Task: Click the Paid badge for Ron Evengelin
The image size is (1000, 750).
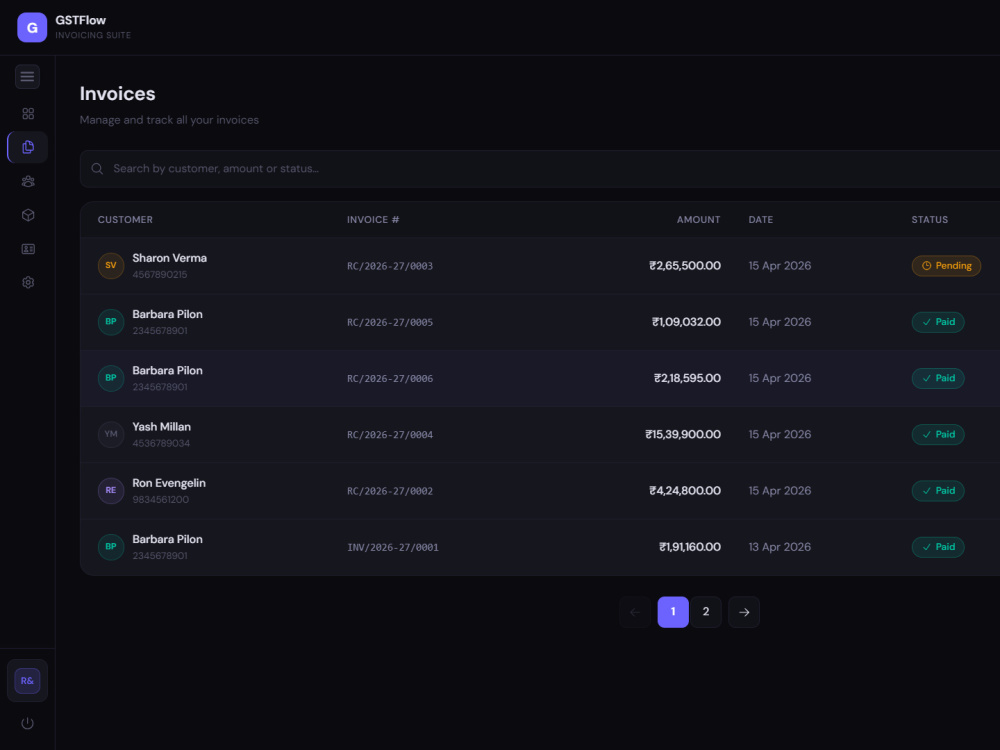Action: [938, 490]
